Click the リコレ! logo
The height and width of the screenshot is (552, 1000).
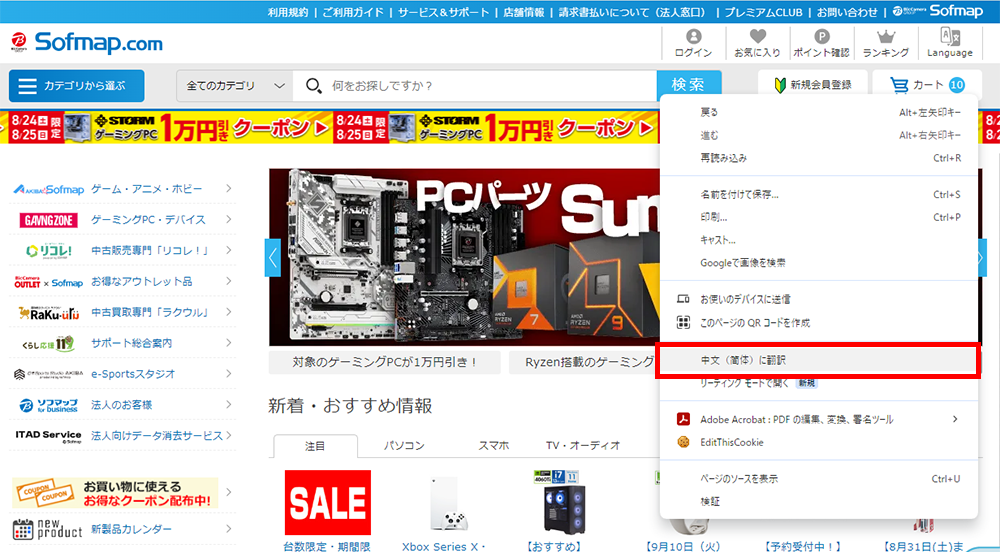pyautogui.click(x=49, y=251)
